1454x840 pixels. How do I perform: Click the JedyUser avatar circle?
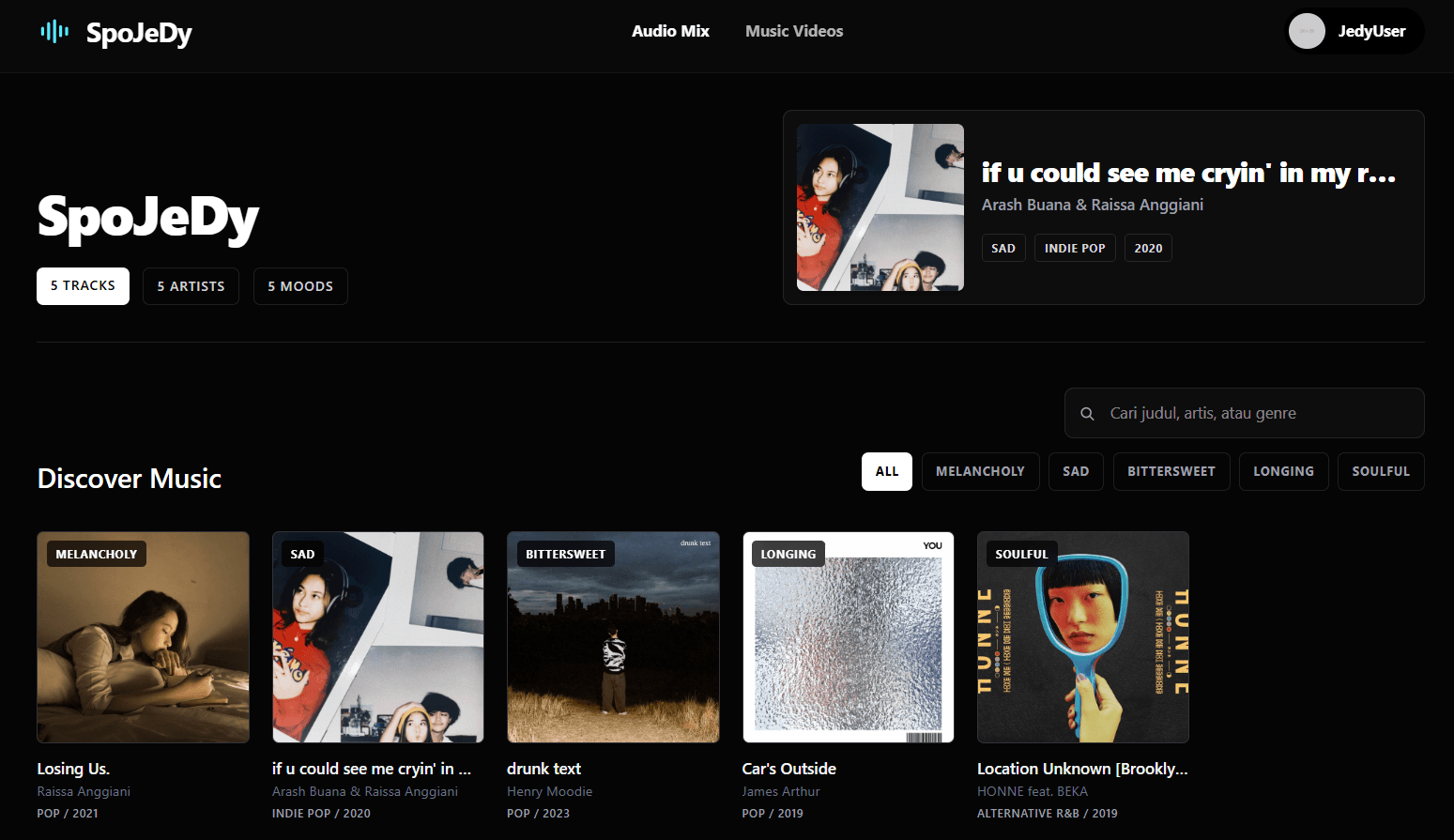(x=1307, y=31)
